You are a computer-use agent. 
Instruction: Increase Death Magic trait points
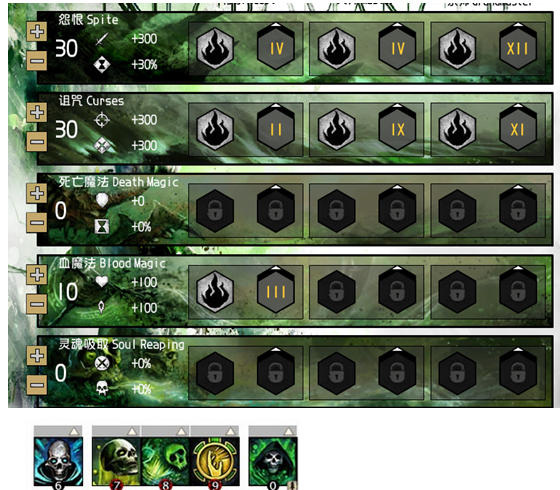(x=37, y=194)
